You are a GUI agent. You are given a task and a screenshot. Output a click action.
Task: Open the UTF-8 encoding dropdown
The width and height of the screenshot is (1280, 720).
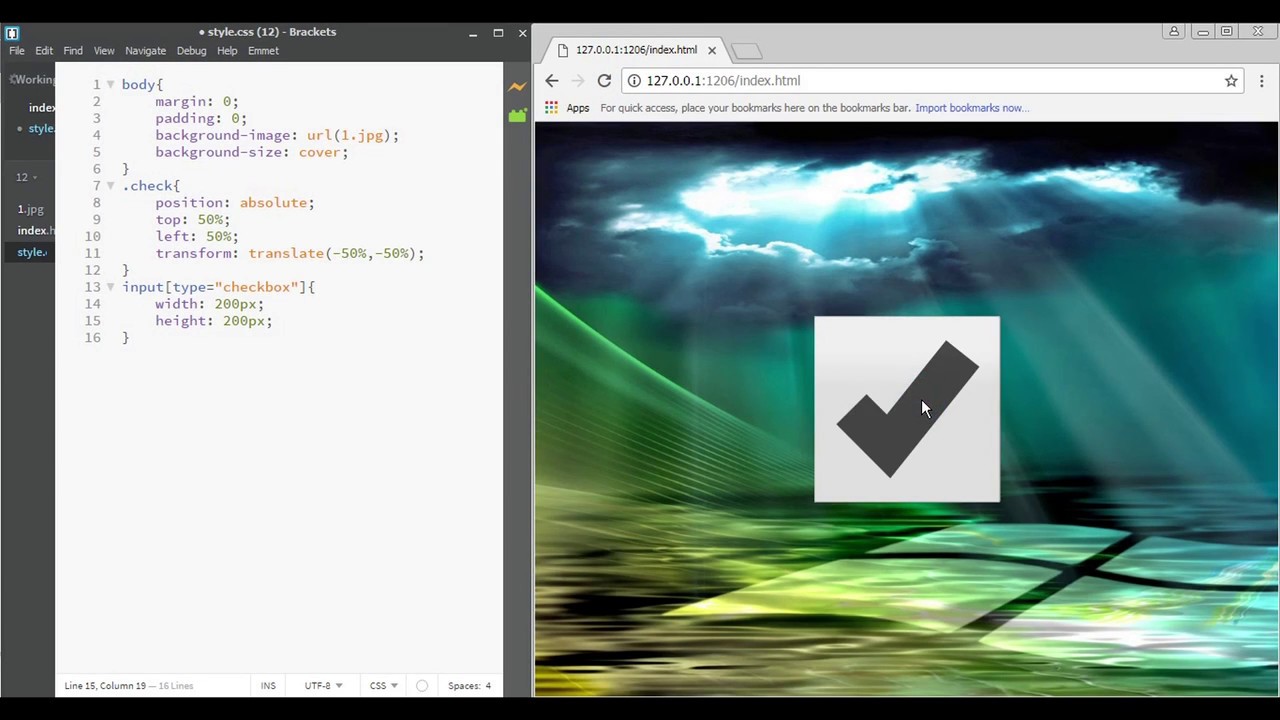(x=323, y=686)
